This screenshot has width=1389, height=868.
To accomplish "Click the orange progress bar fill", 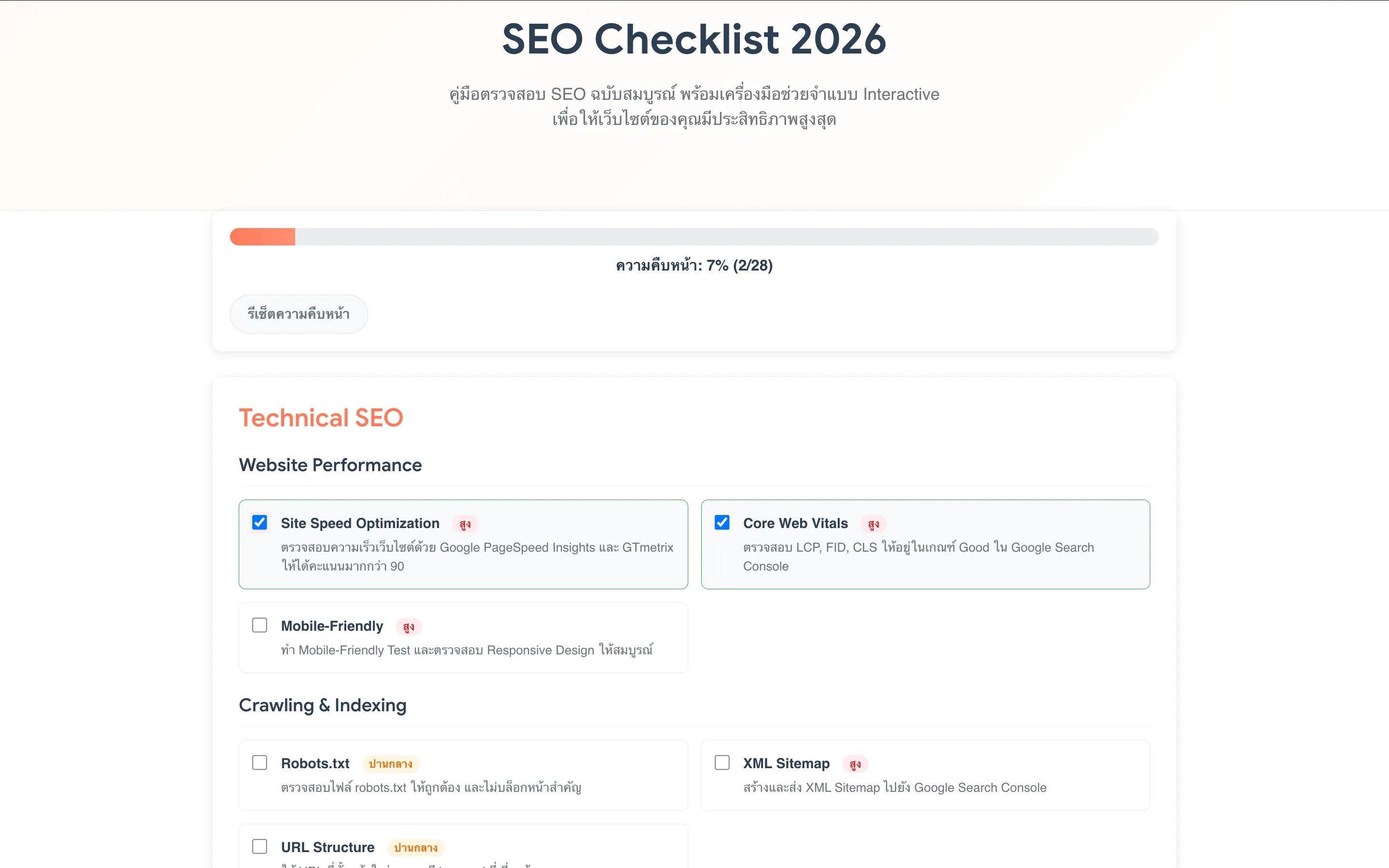I will (x=262, y=236).
